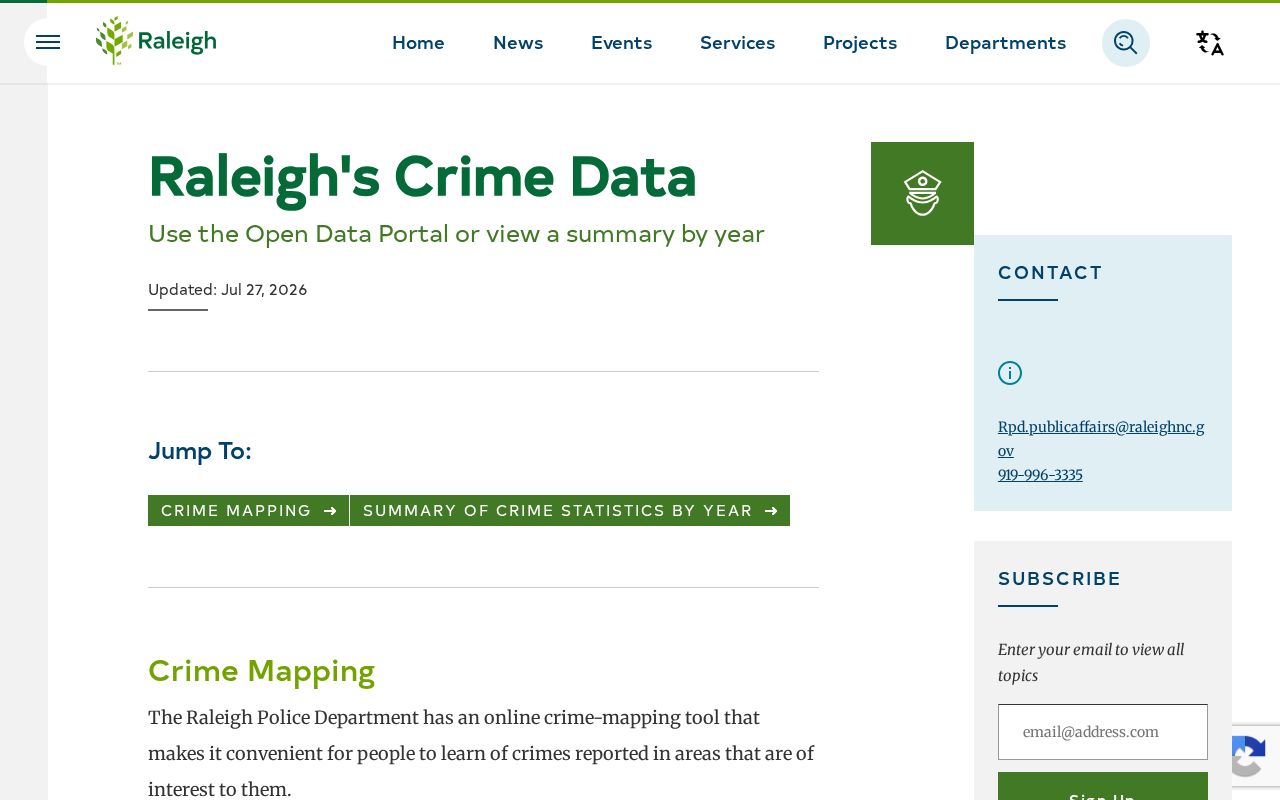Viewport: 1280px width, 800px height.
Task: Click the Raleigh tree logo
Action: click(x=156, y=41)
